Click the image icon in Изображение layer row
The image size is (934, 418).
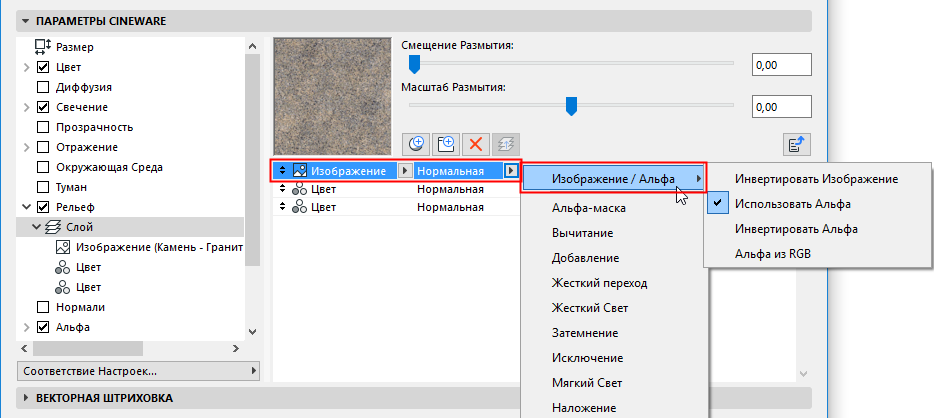coord(300,171)
